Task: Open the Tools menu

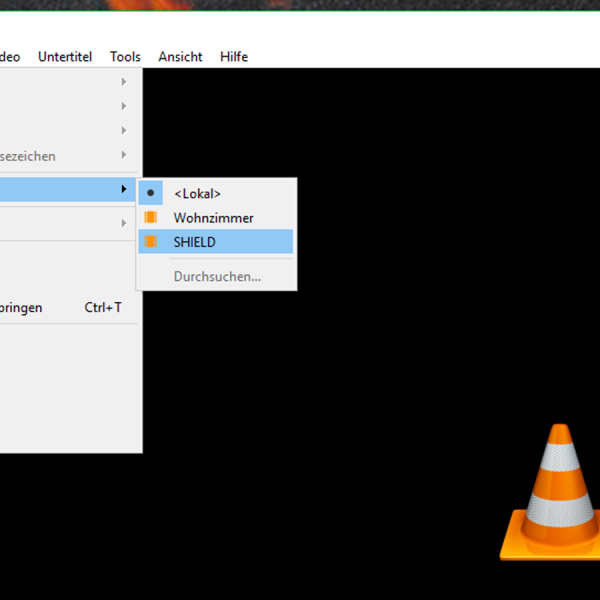Action: pos(125,57)
